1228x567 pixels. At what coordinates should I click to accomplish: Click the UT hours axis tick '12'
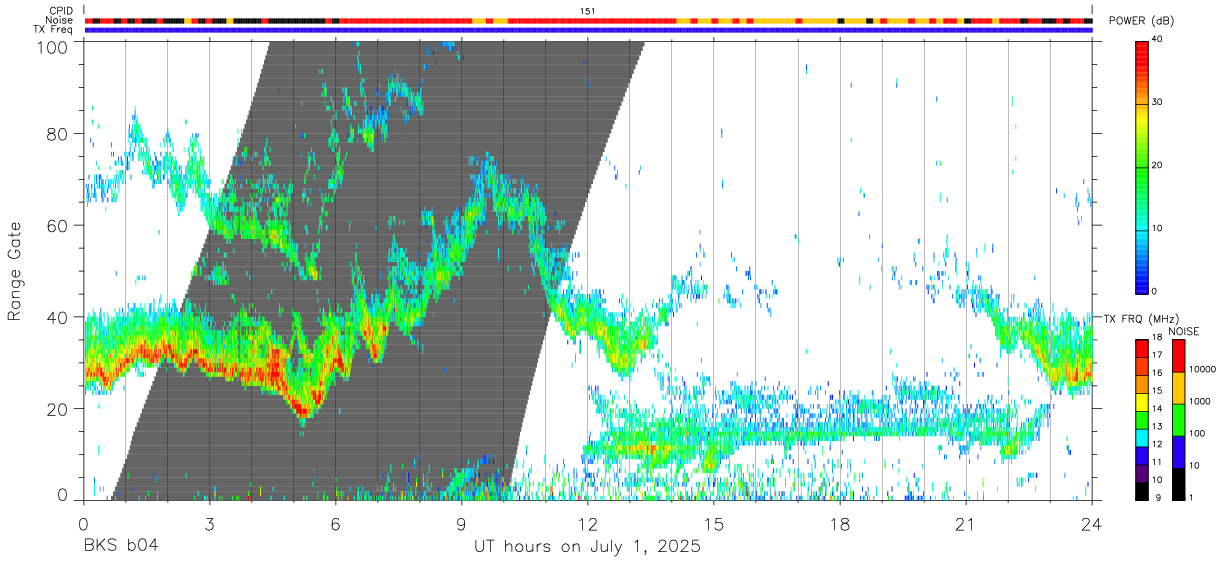[588, 523]
